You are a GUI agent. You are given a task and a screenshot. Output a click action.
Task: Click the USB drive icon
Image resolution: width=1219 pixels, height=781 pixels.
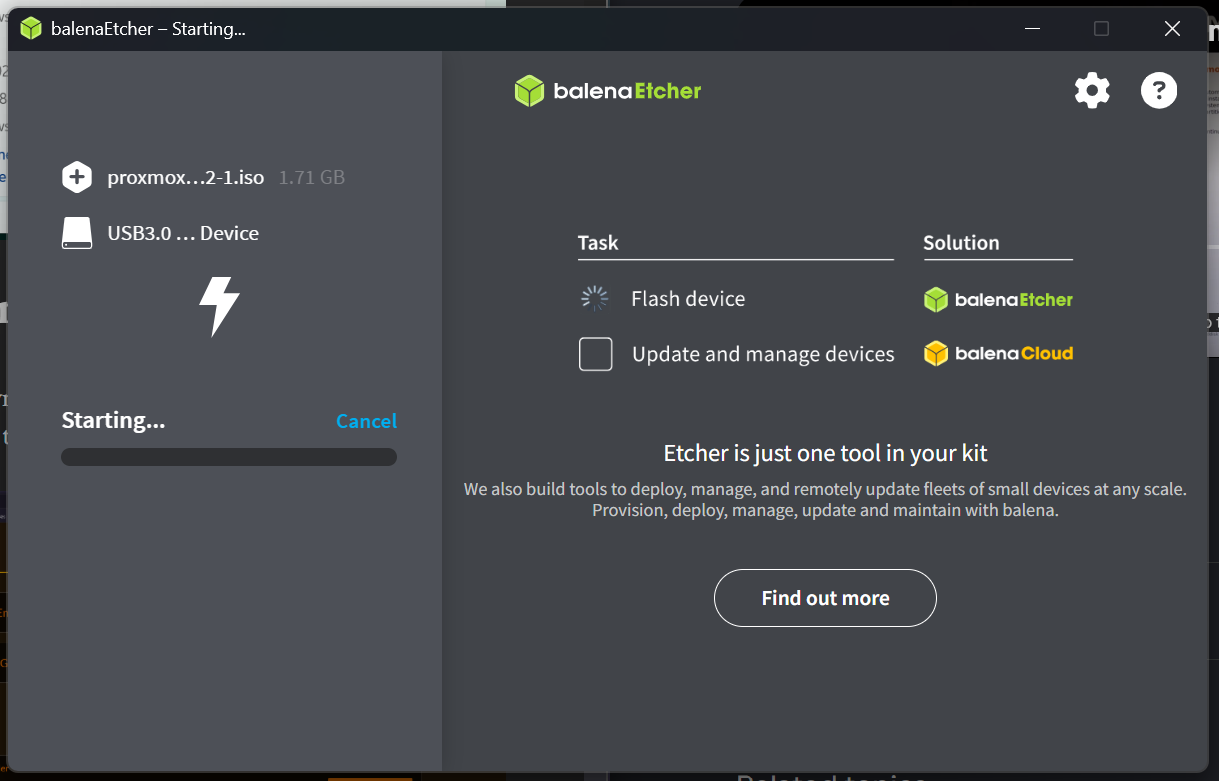pos(77,233)
